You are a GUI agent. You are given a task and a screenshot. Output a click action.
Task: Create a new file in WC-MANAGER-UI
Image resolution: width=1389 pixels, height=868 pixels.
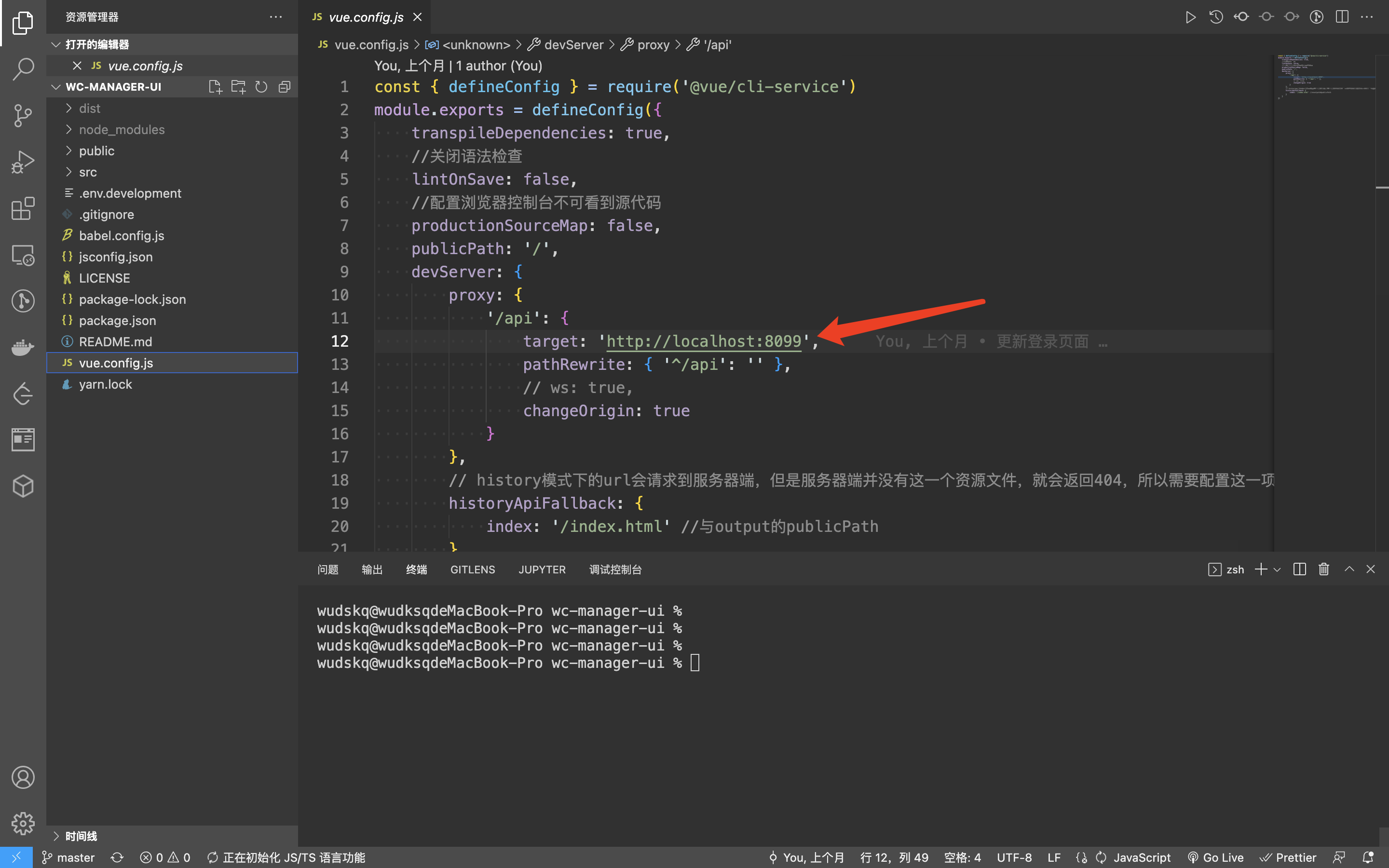pyautogui.click(x=215, y=87)
